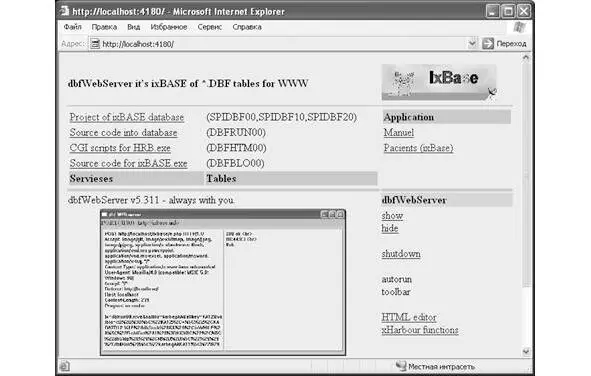Image resolution: width=591 pixels, height=376 pixels.
Task: Open the xHarbour functions link
Action: [420, 330]
